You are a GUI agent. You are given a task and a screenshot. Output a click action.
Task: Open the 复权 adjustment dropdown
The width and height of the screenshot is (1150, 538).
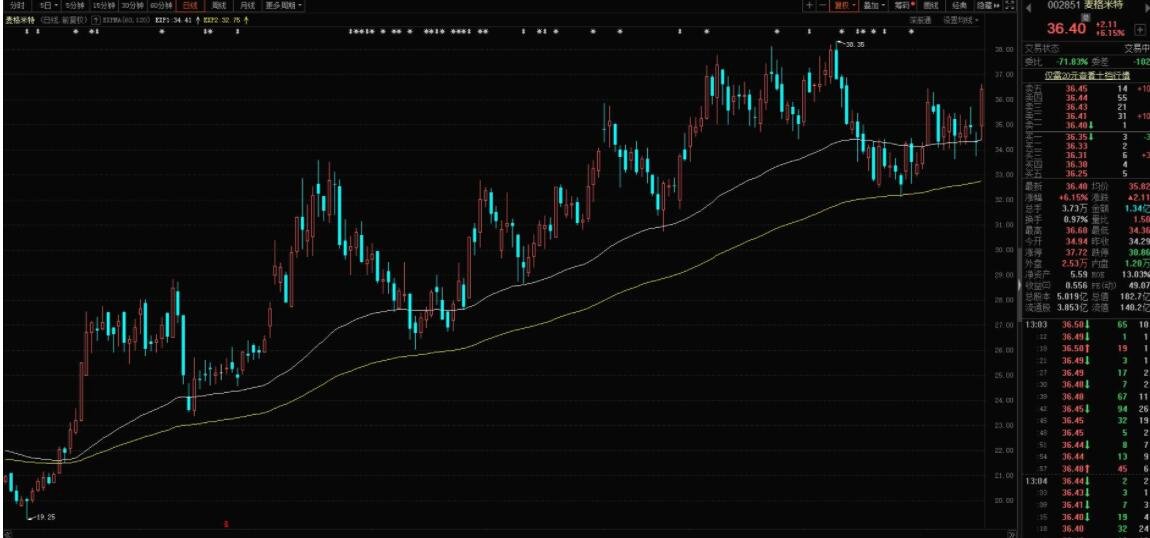844,5
